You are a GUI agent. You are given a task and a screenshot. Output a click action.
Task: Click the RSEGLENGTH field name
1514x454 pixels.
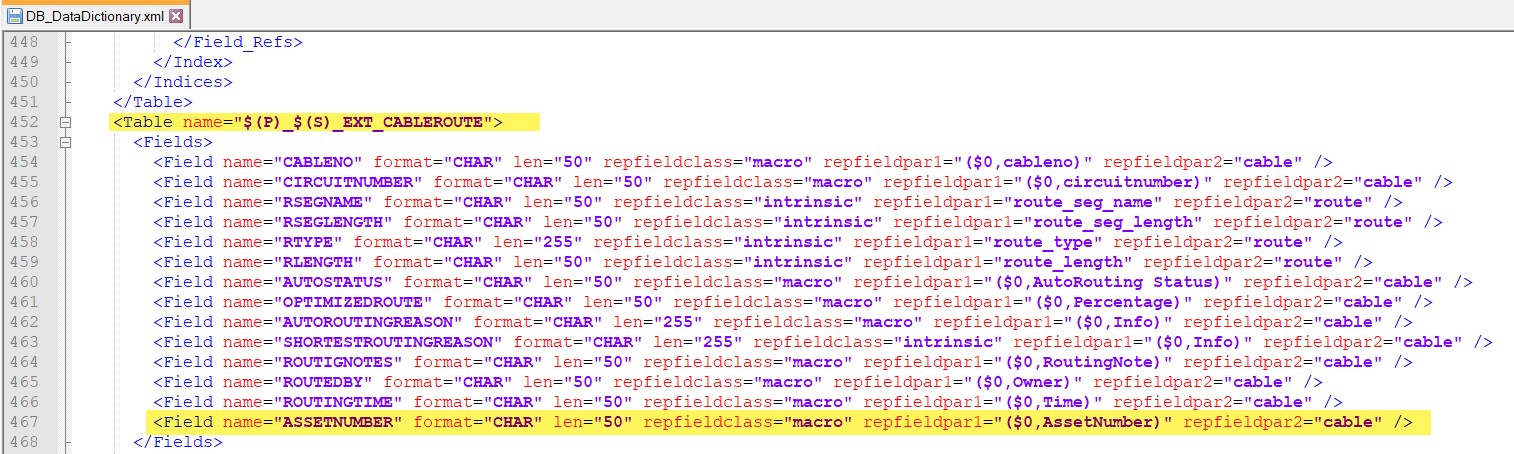[x=333, y=222]
